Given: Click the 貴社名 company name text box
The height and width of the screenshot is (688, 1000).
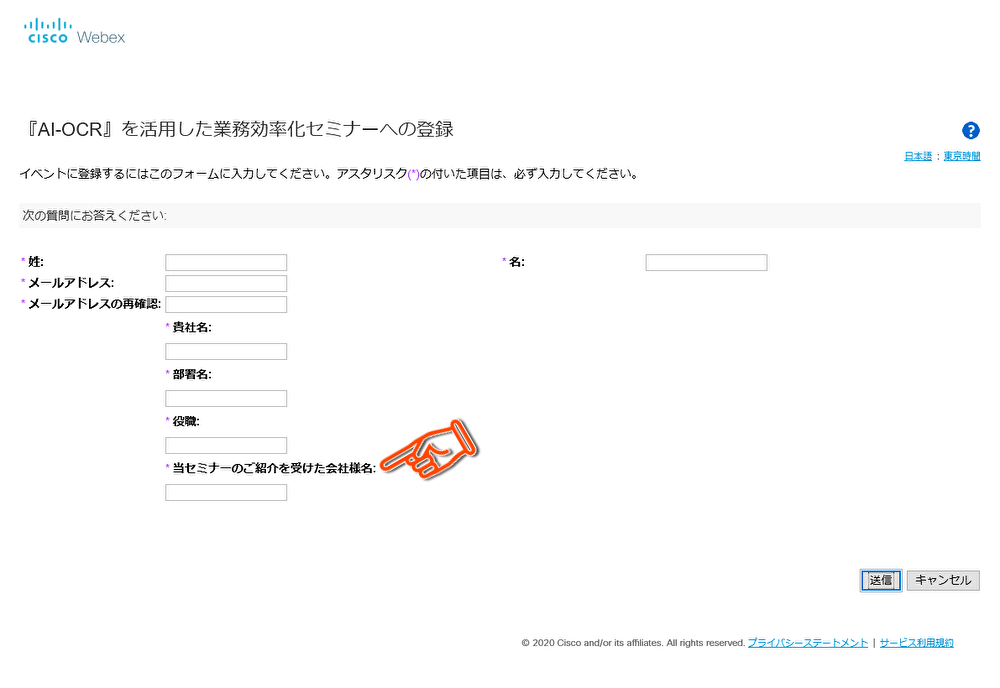Looking at the screenshot, I should (226, 352).
